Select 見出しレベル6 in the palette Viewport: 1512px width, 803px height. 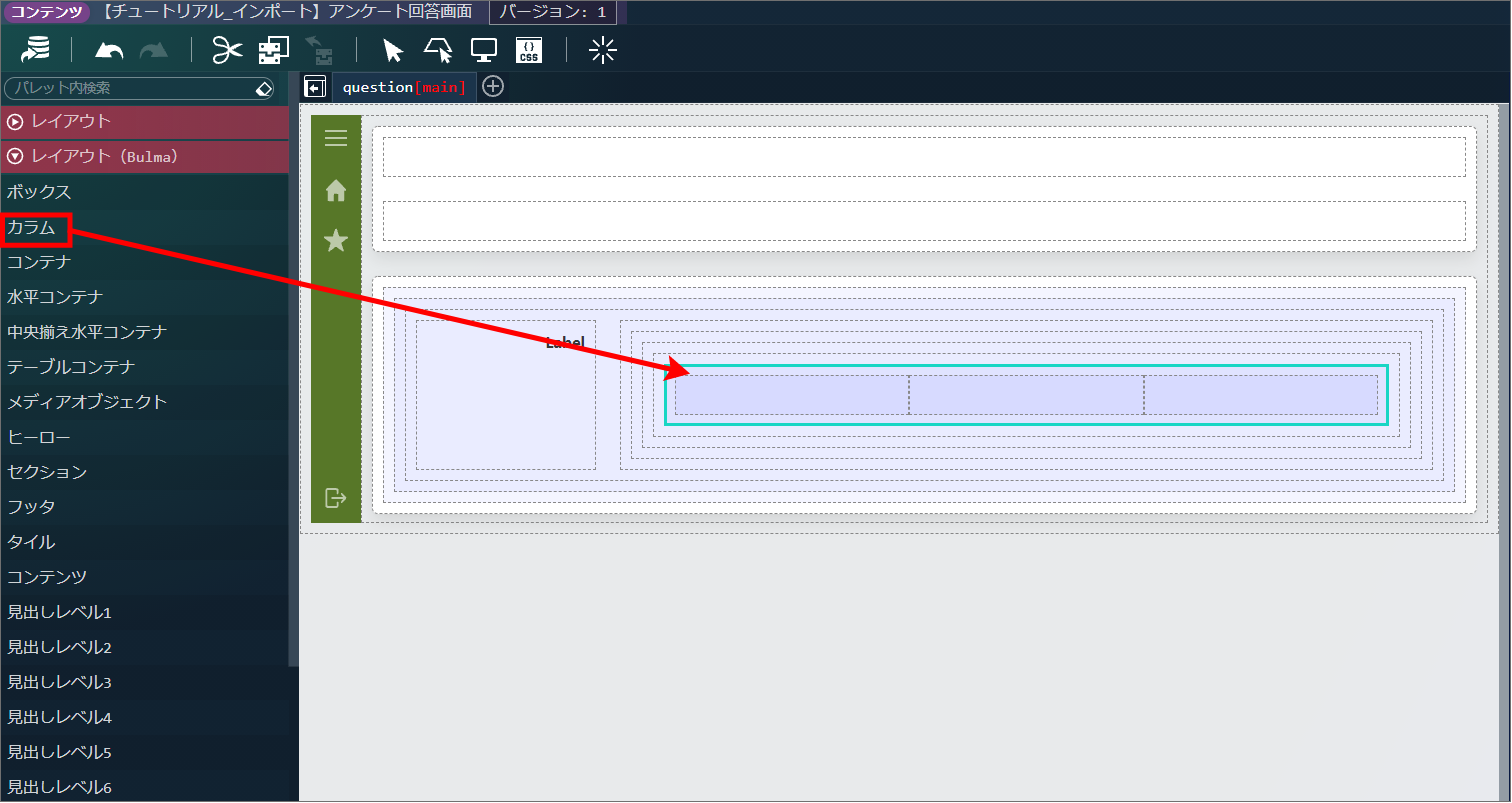click(x=144, y=787)
